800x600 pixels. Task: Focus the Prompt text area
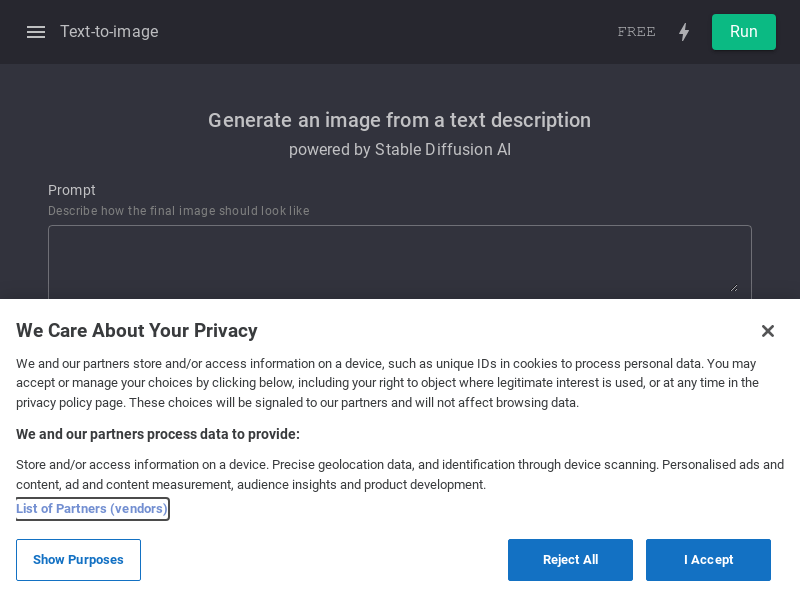tap(399, 262)
